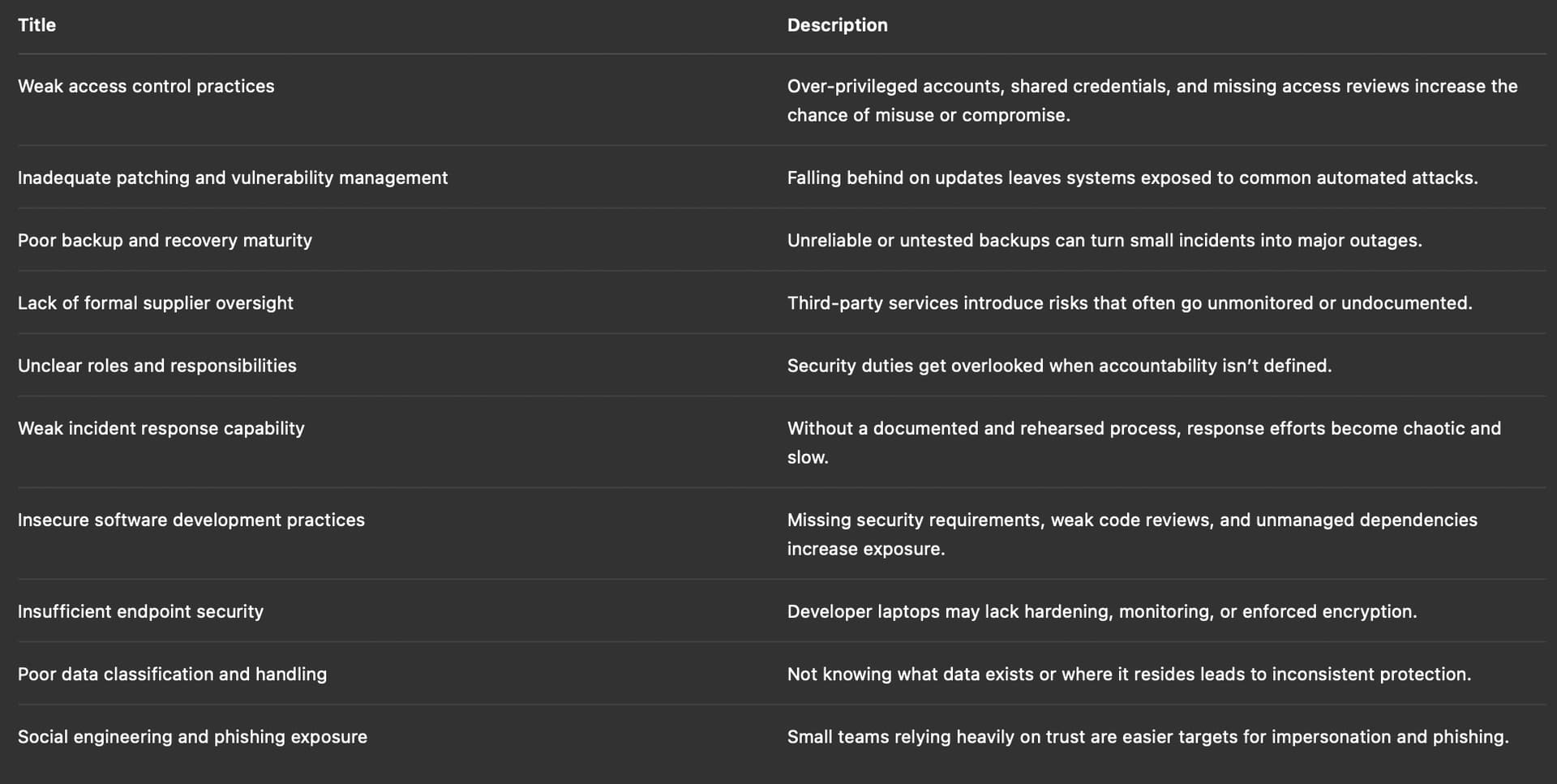Select the third-party services risk description
This screenshot has width=1557, height=784.
pos(1130,302)
